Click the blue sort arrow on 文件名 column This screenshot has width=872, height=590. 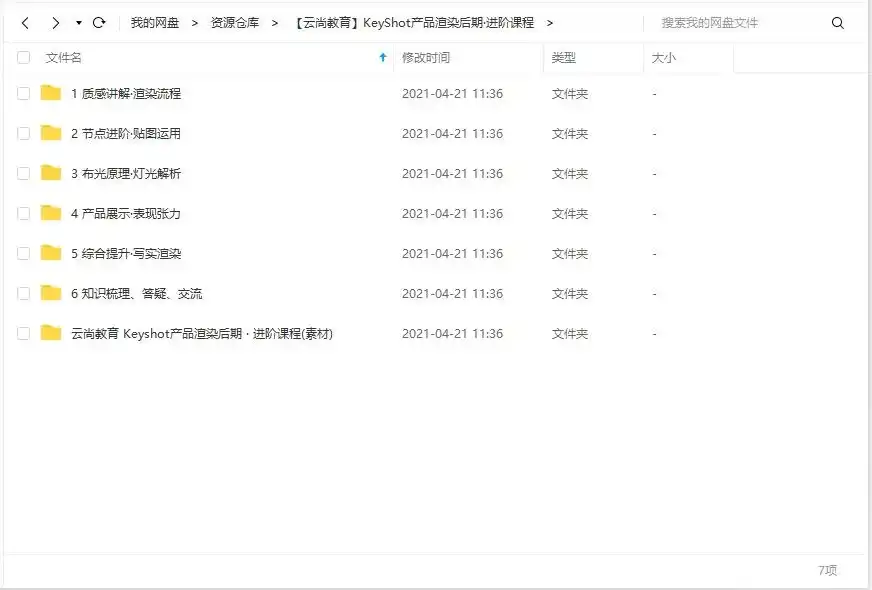coord(382,58)
